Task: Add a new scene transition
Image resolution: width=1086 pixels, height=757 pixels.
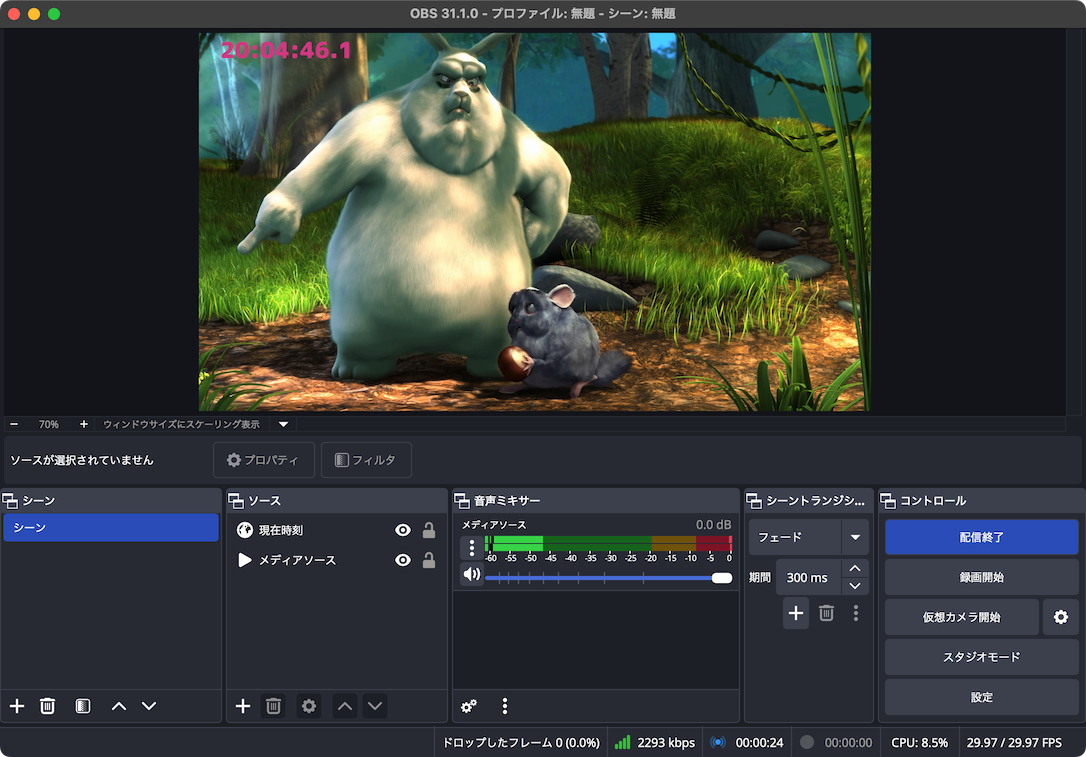Action: click(796, 613)
